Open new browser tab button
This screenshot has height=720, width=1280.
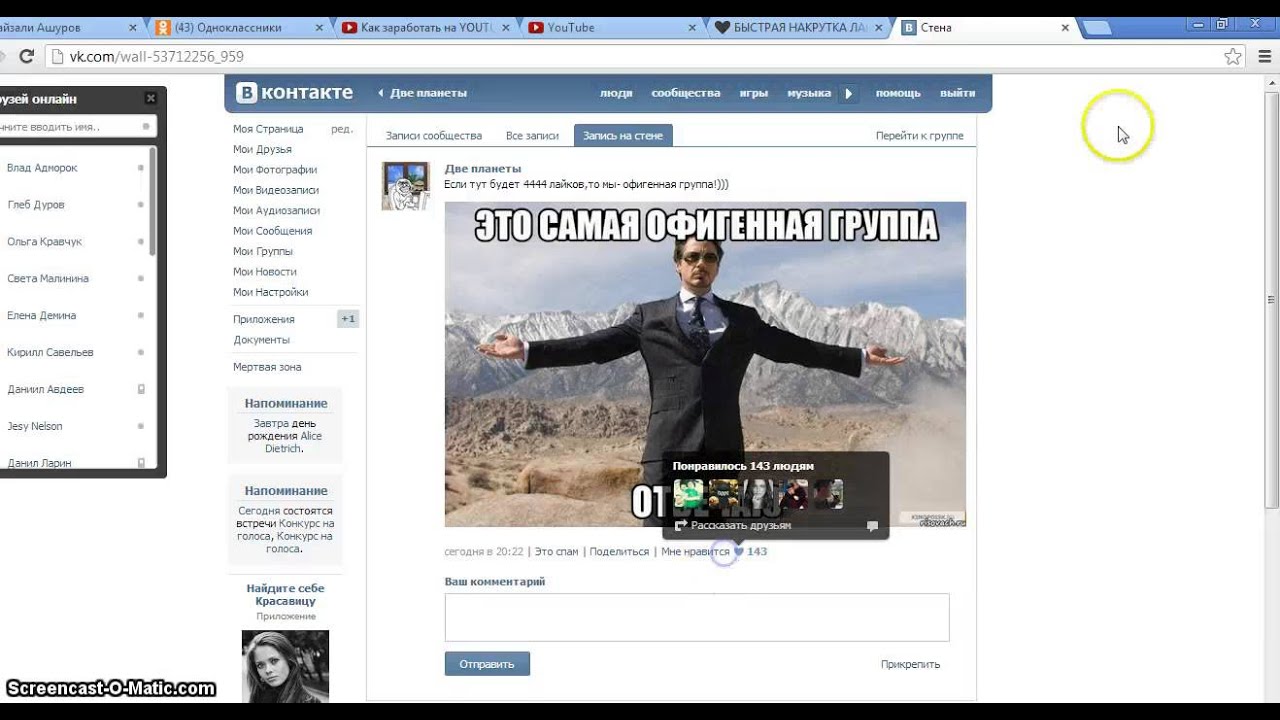(1097, 28)
